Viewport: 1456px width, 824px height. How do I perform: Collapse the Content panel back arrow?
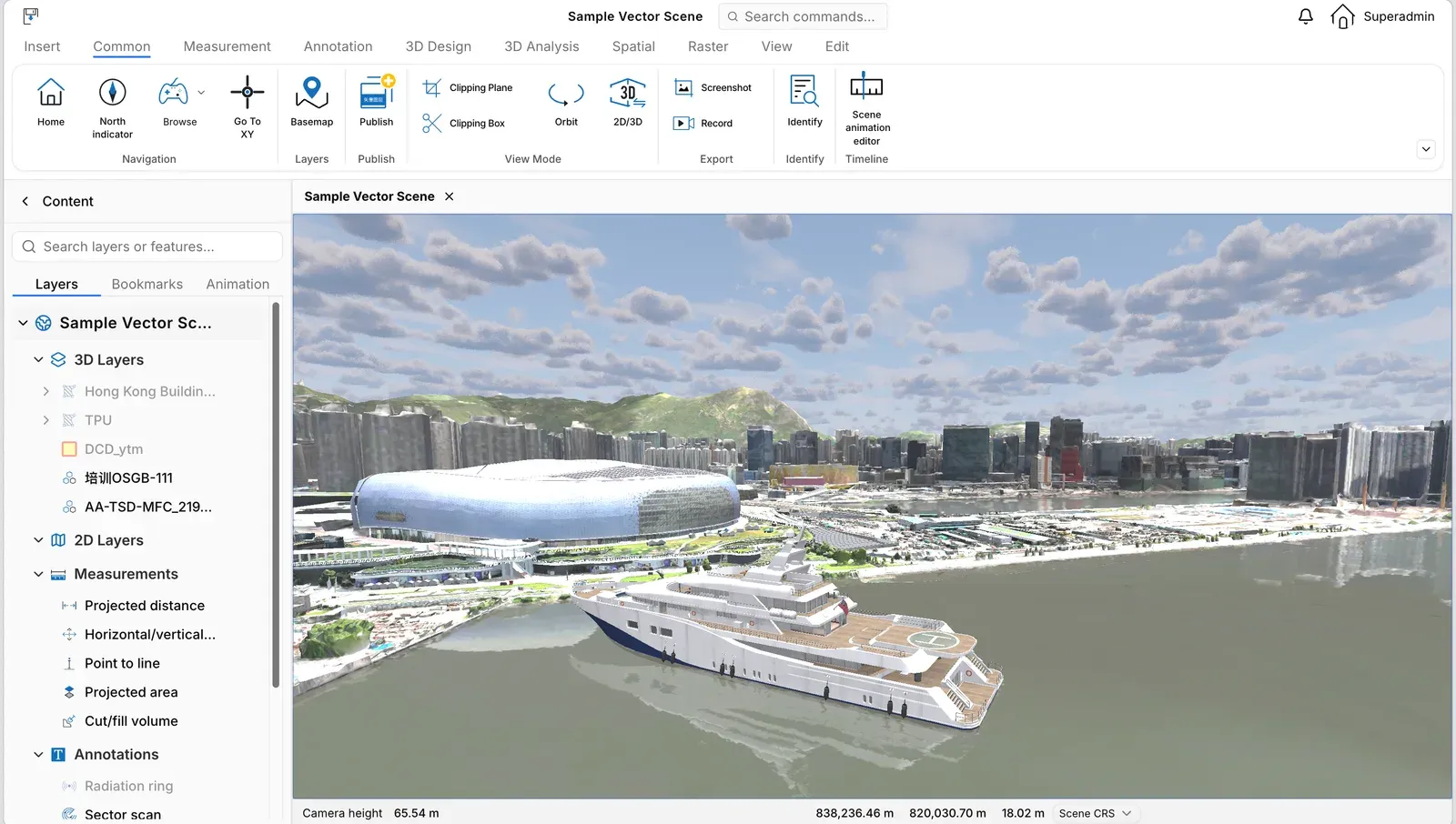(x=25, y=202)
